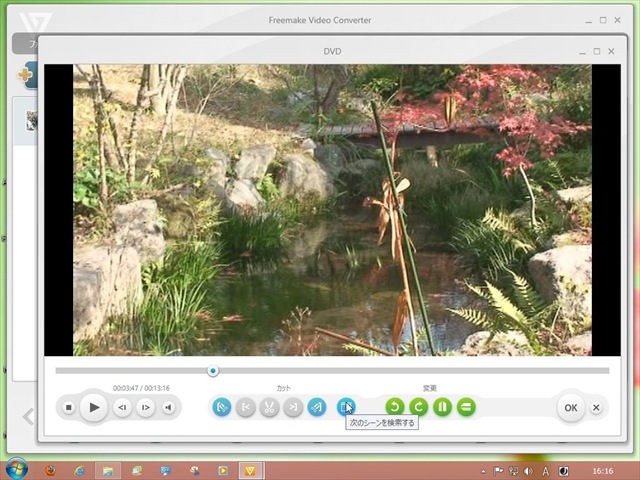This screenshot has width=640, height=480.
Task: Click the blue end selection icon
Action: 317,407
